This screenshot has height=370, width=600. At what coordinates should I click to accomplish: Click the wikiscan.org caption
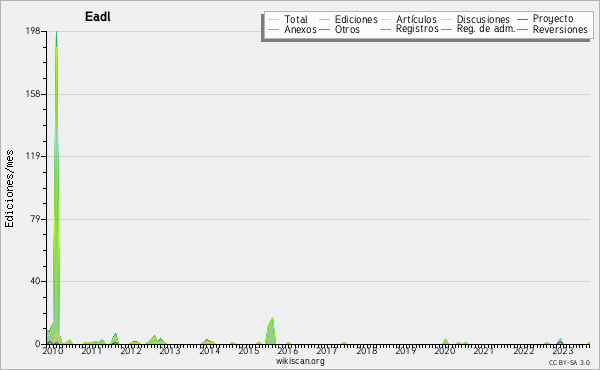point(300,361)
